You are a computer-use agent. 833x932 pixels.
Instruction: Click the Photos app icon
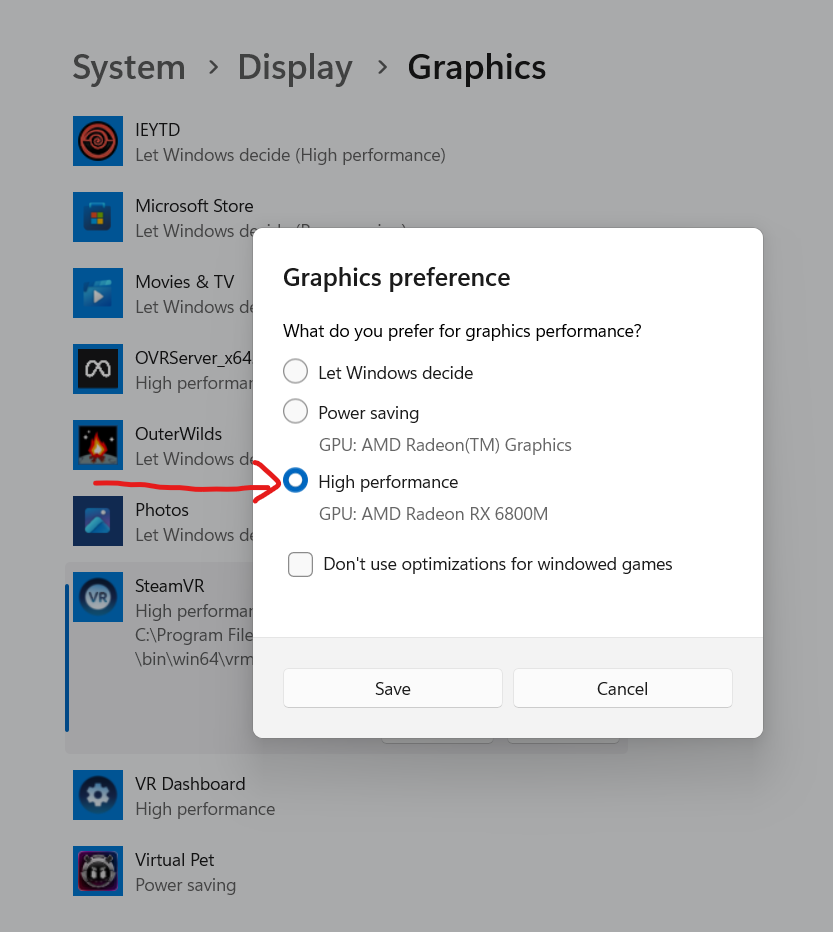98,521
